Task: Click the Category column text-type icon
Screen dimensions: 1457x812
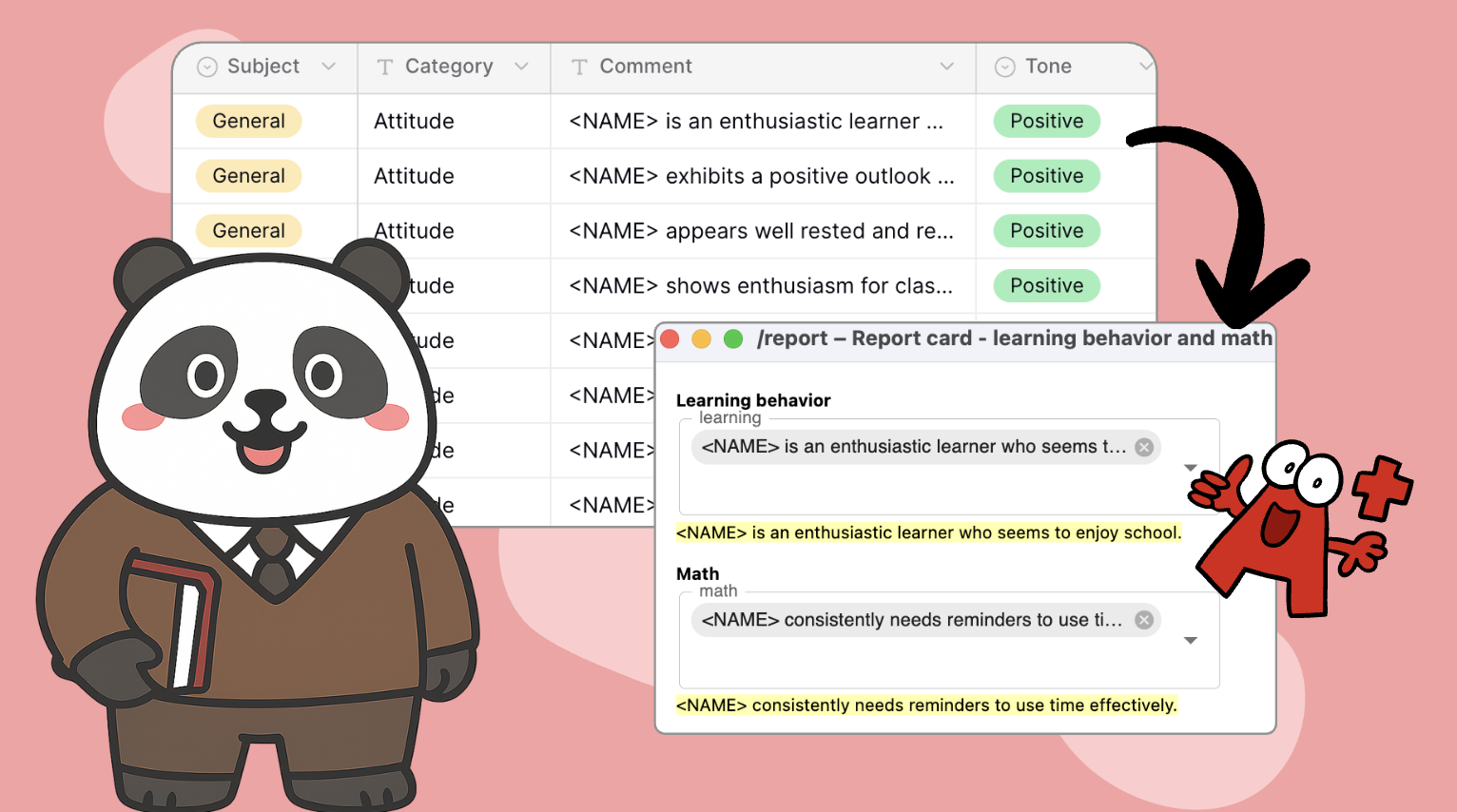Action: (x=385, y=67)
